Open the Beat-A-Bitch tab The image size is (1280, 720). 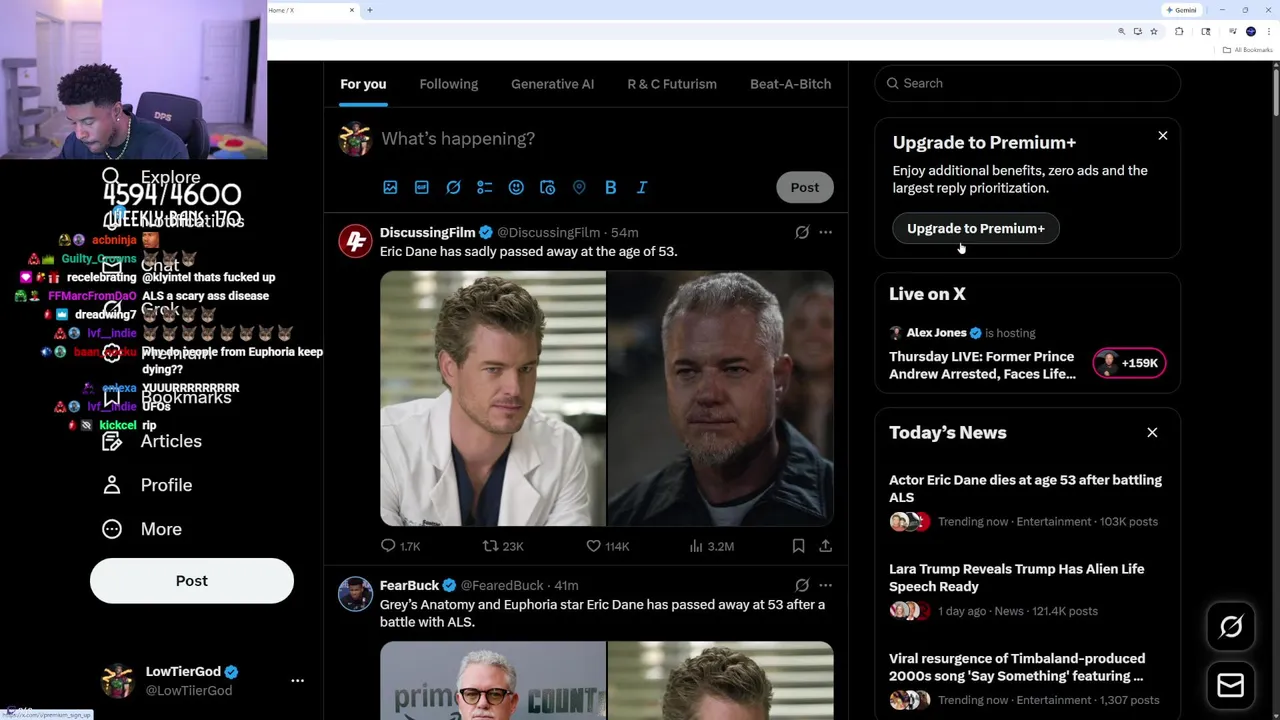[x=790, y=84]
